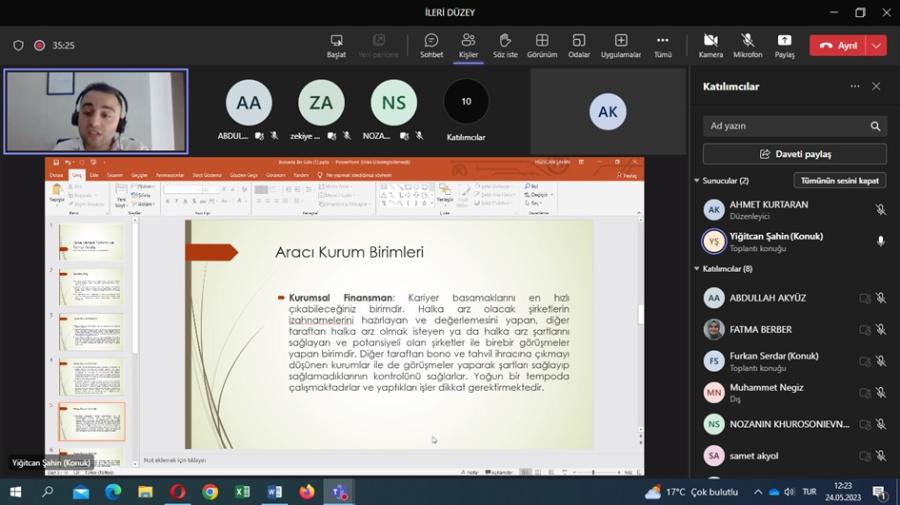Open the Sohbet chat panel
900x505 pixels.
pyautogui.click(x=431, y=45)
